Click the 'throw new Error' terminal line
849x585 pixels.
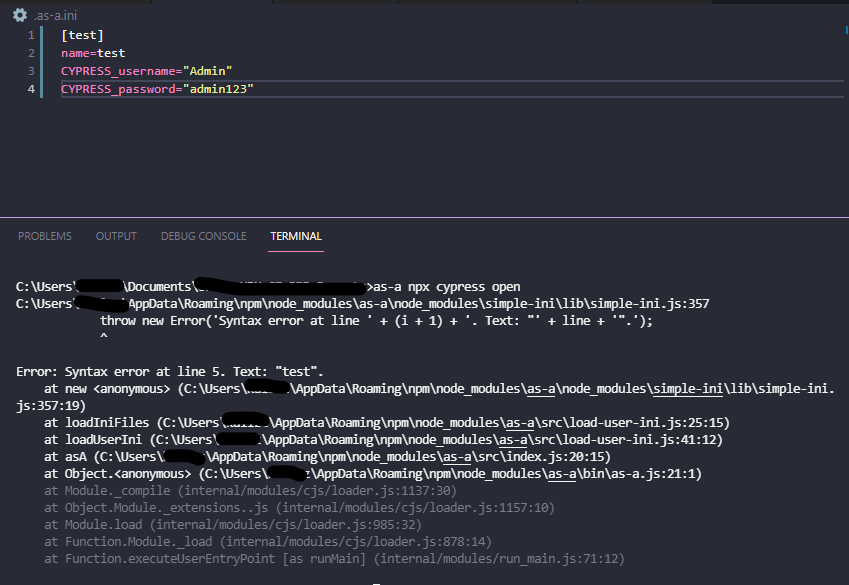pyautogui.click(x=376, y=321)
